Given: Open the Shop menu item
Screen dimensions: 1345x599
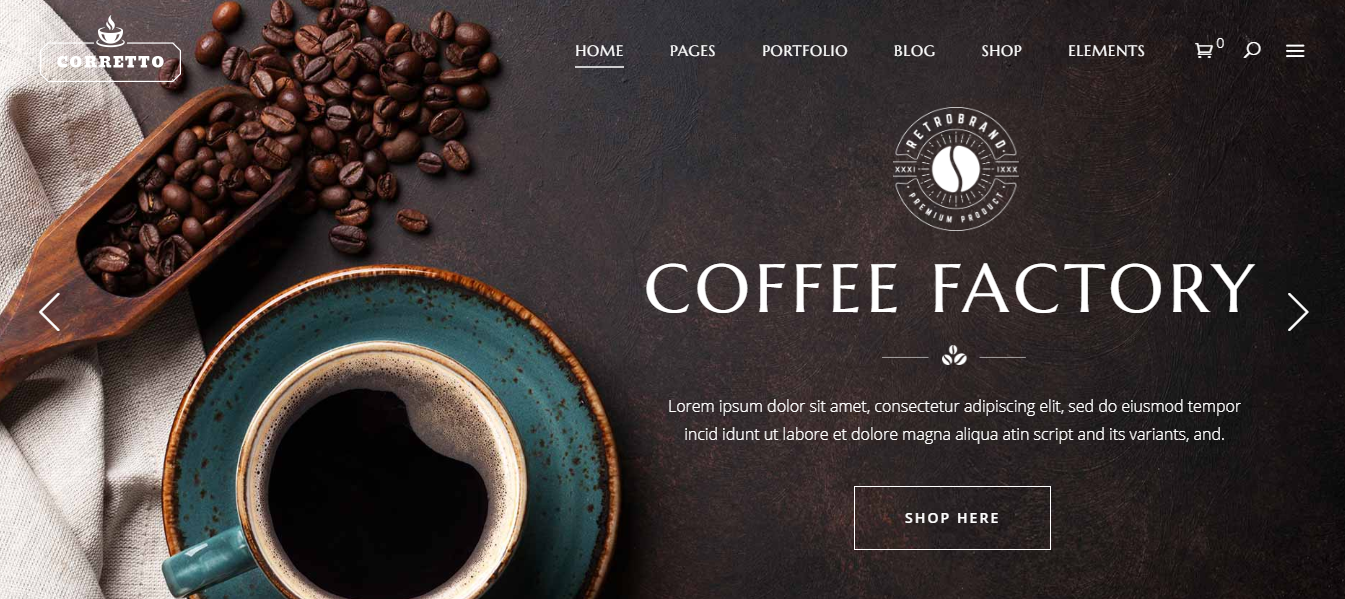Looking at the screenshot, I should (1001, 51).
